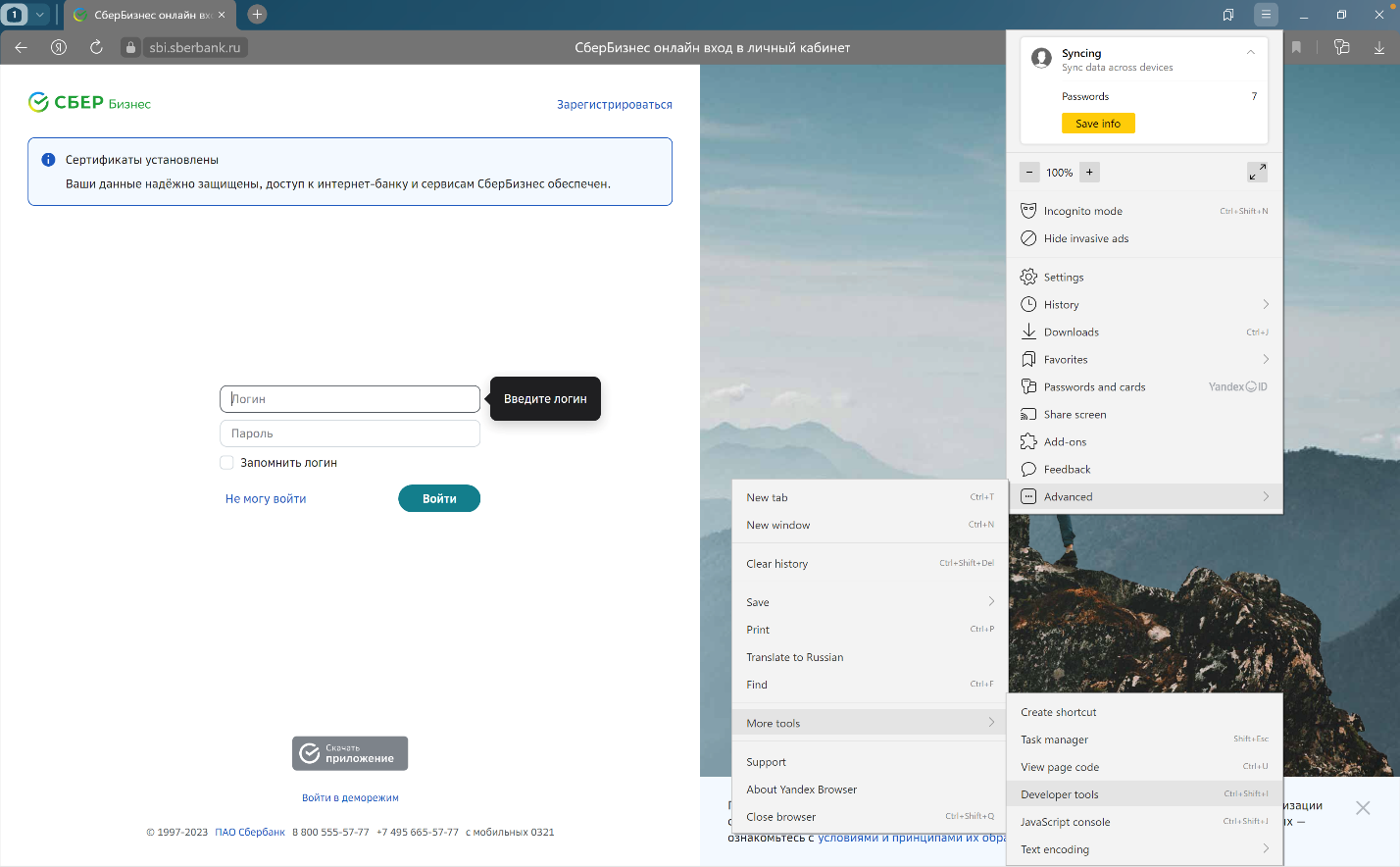Open About Yandex Browser
This screenshot has width=1400, height=867.
coord(870,790)
